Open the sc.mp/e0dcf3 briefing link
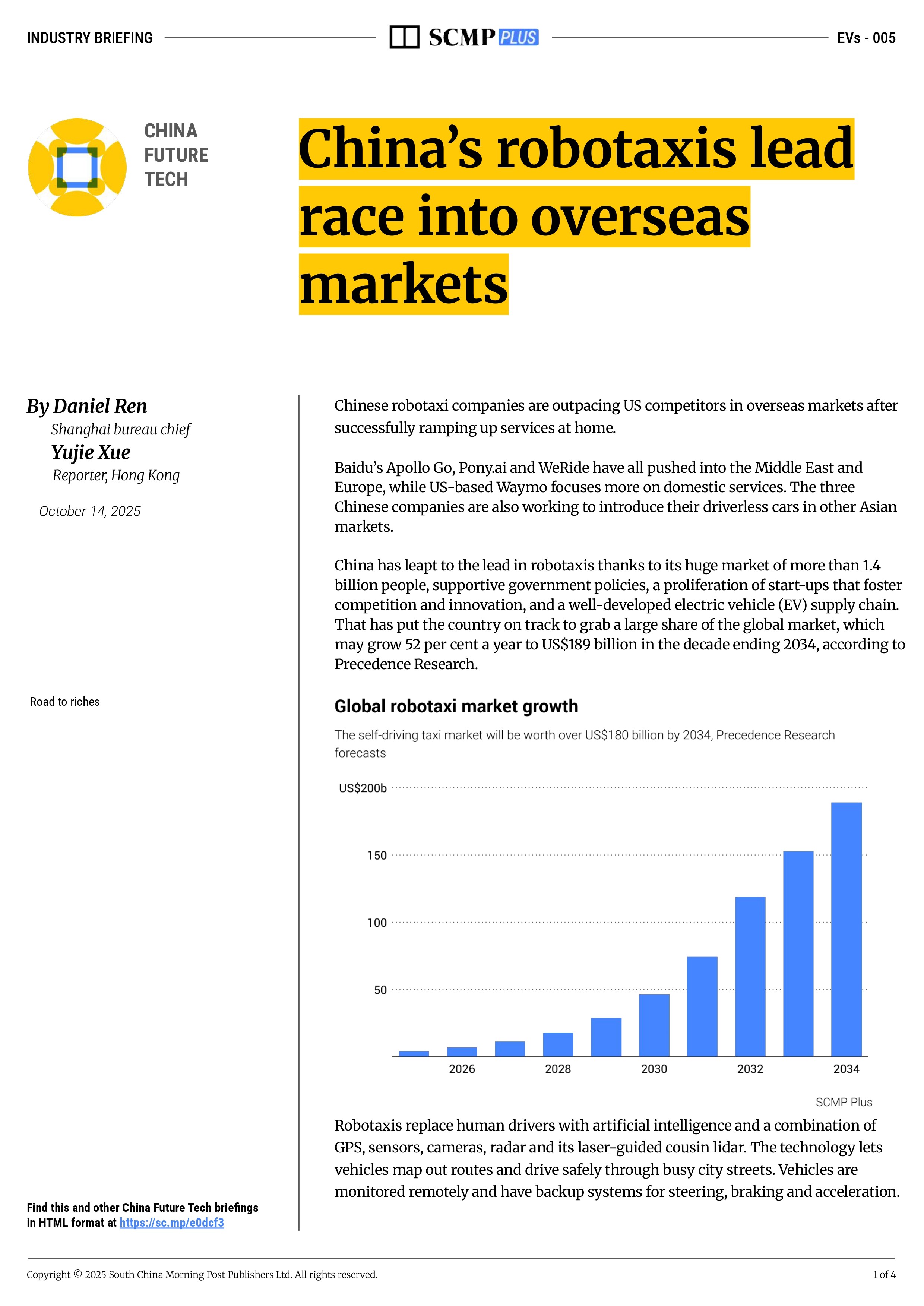924x1306 pixels. (171, 1222)
